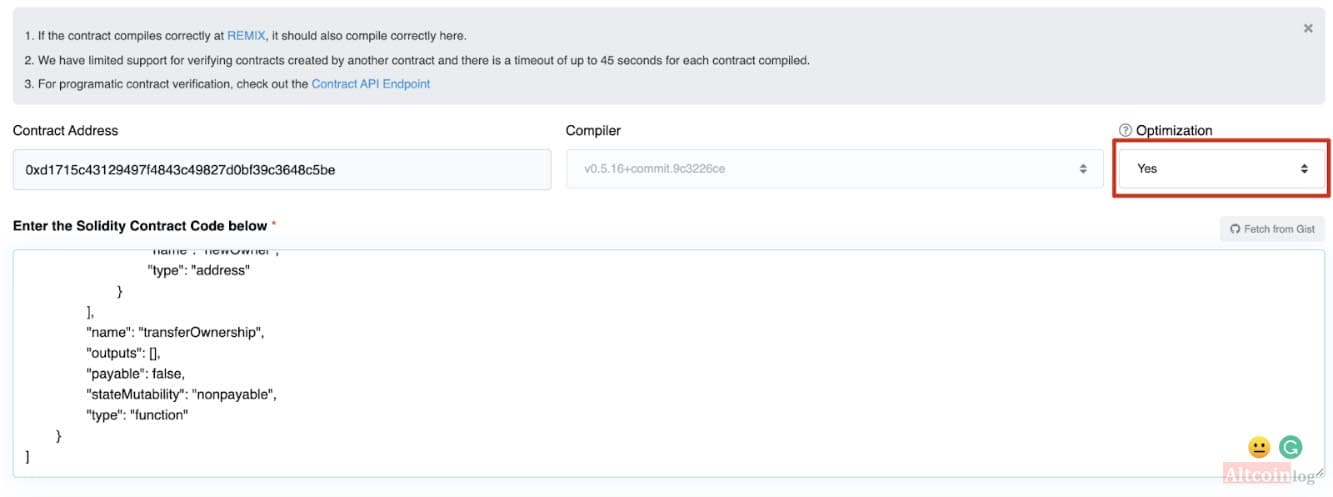The image size is (1333, 497).
Task: Click the Fetch from Gist button
Action: click(x=1272, y=229)
